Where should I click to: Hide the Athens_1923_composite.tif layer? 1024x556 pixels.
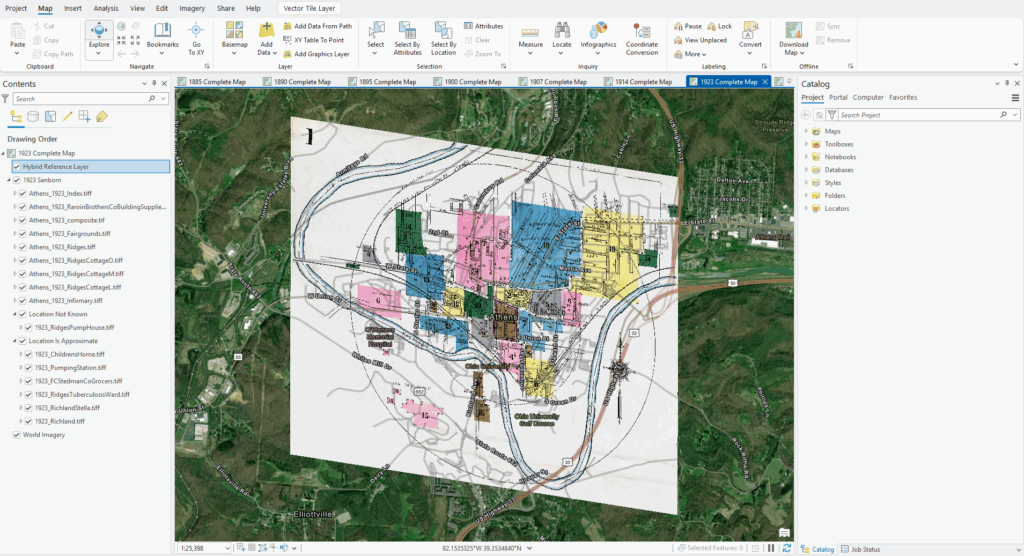23,220
